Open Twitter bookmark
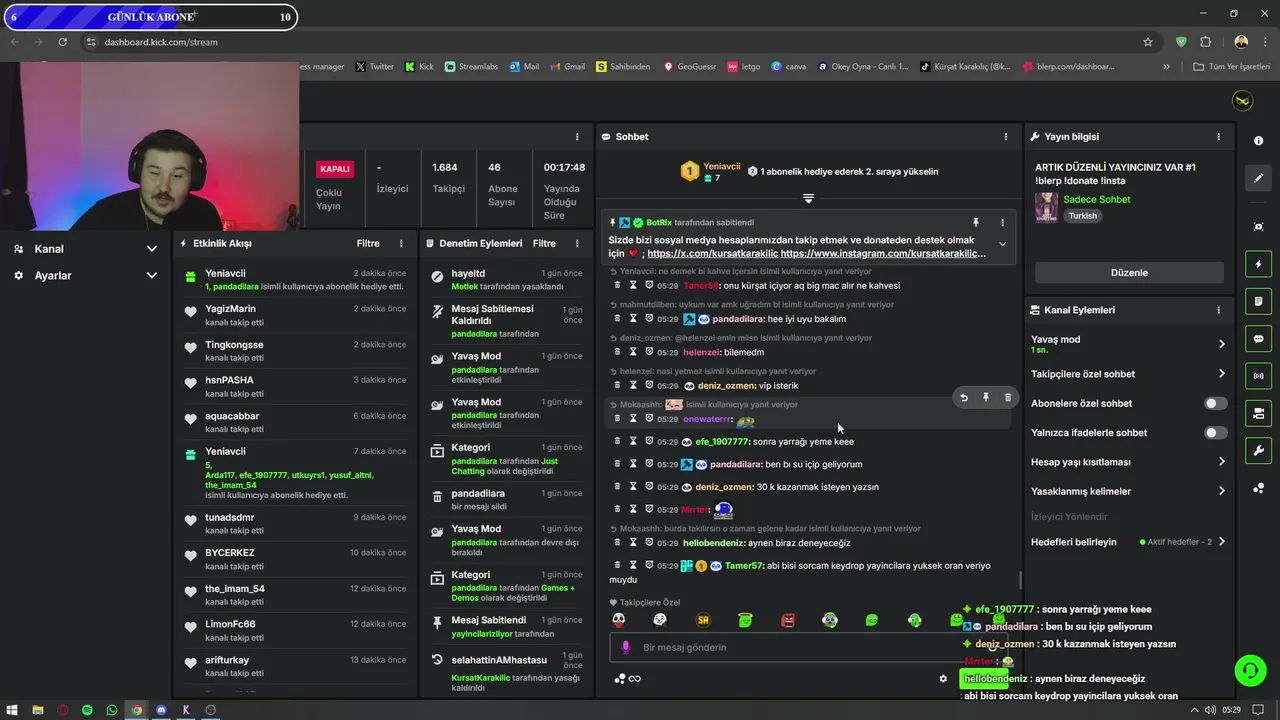Image resolution: width=1280 pixels, height=720 pixels. (x=375, y=67)
